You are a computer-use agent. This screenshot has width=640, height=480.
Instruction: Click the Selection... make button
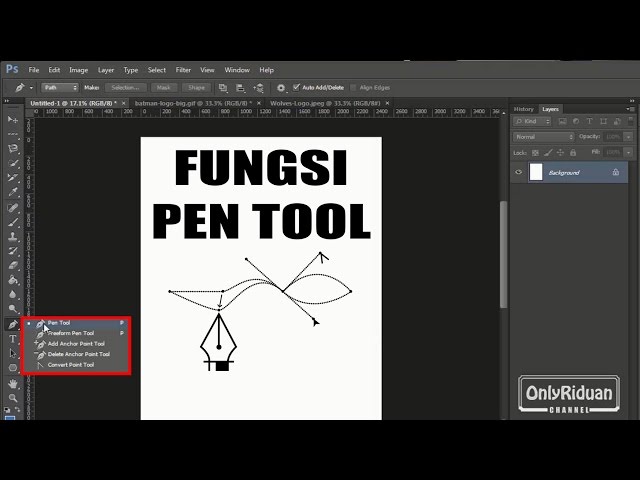125,88
